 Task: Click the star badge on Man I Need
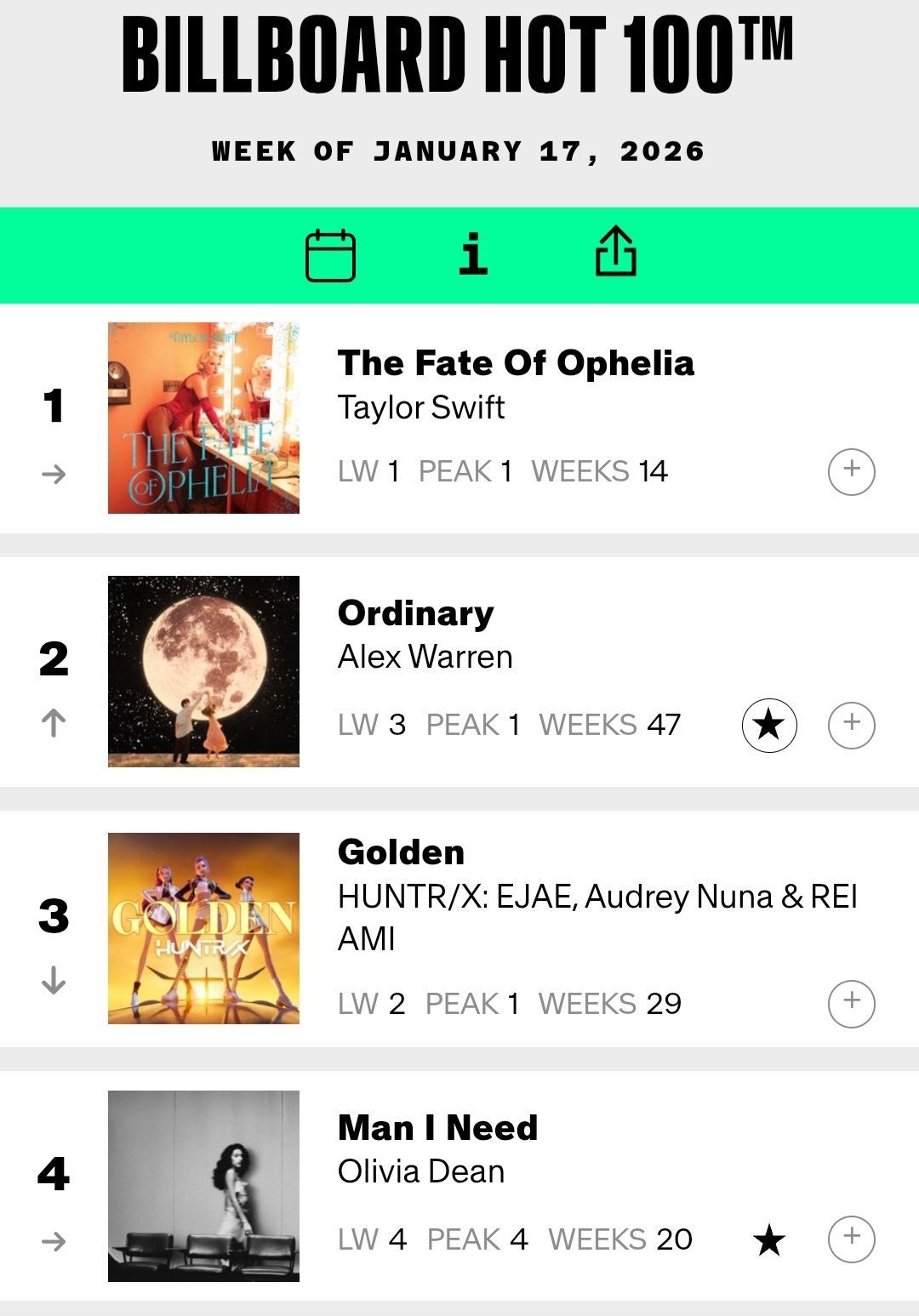769,1239
